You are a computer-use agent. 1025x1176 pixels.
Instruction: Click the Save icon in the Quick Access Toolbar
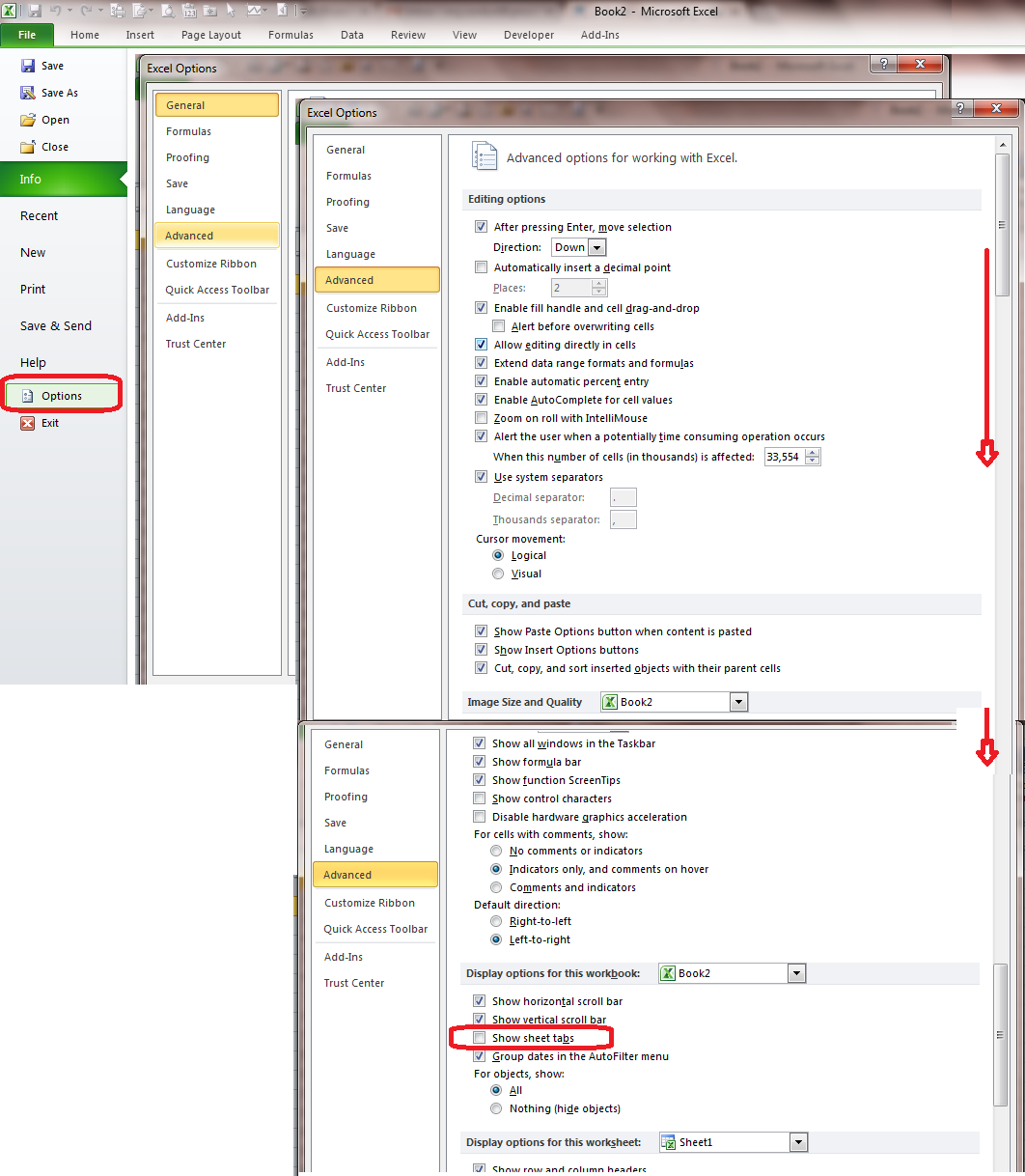pyautogui.click(x=35, y=11)
